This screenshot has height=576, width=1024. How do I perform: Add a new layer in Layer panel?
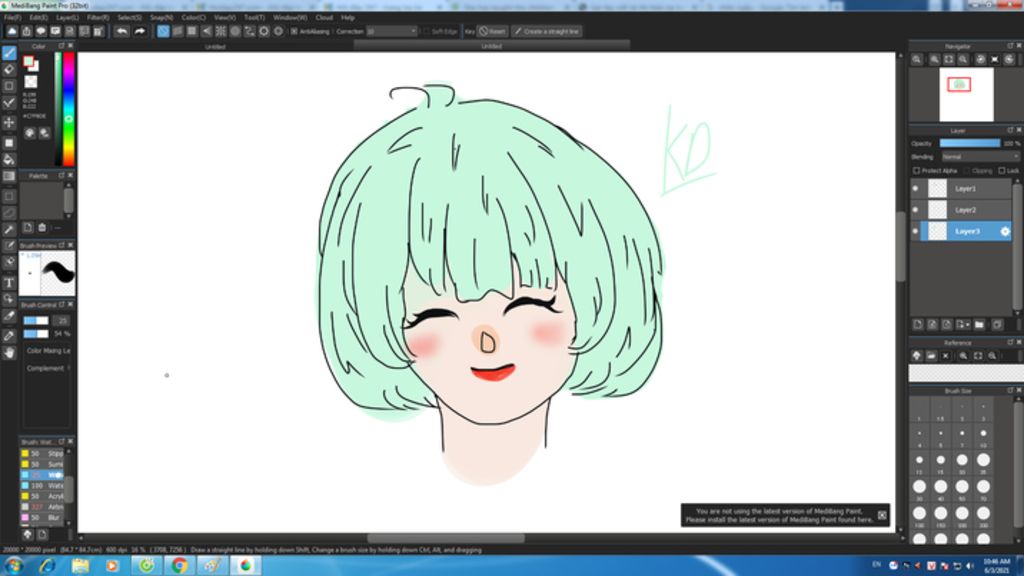click(x=918, y=325)
